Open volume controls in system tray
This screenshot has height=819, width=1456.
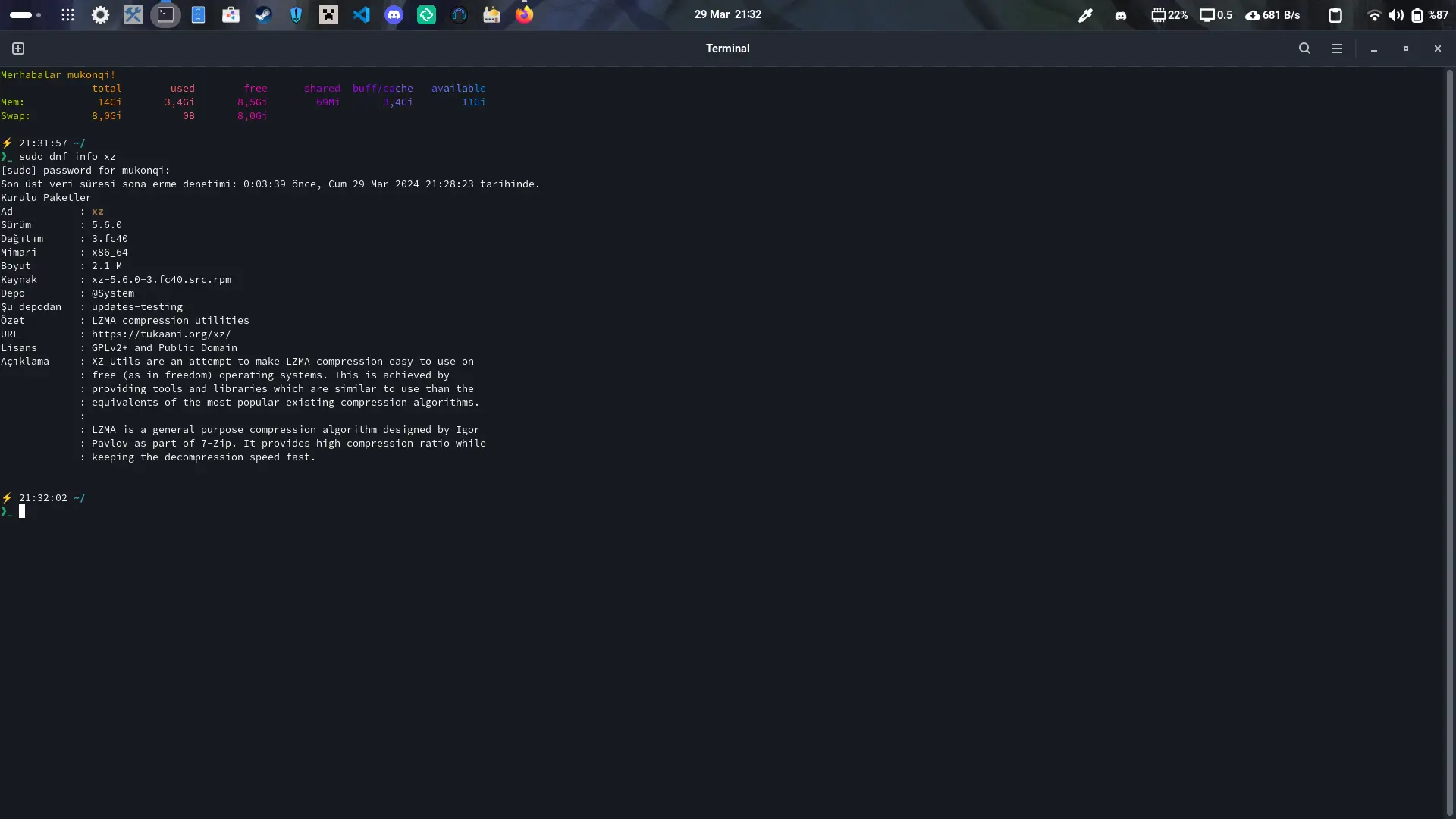pyautogui.click(x=1395, y=15)
